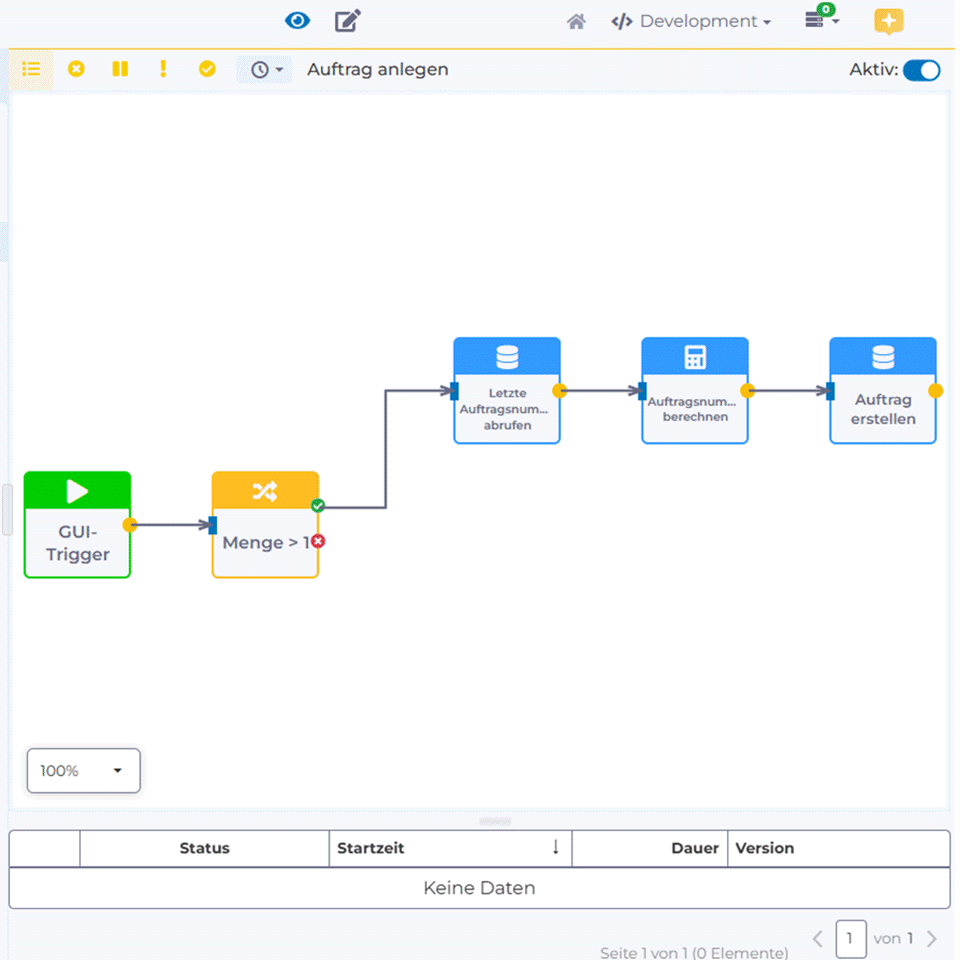Click the Auftragsnummer berechnen calculator node
This screenshot has width=960, height=960.
pos(695,391)
